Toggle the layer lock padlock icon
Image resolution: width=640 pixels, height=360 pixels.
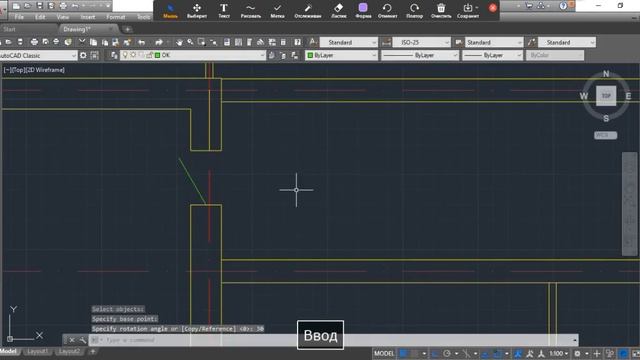click(149, 55)
